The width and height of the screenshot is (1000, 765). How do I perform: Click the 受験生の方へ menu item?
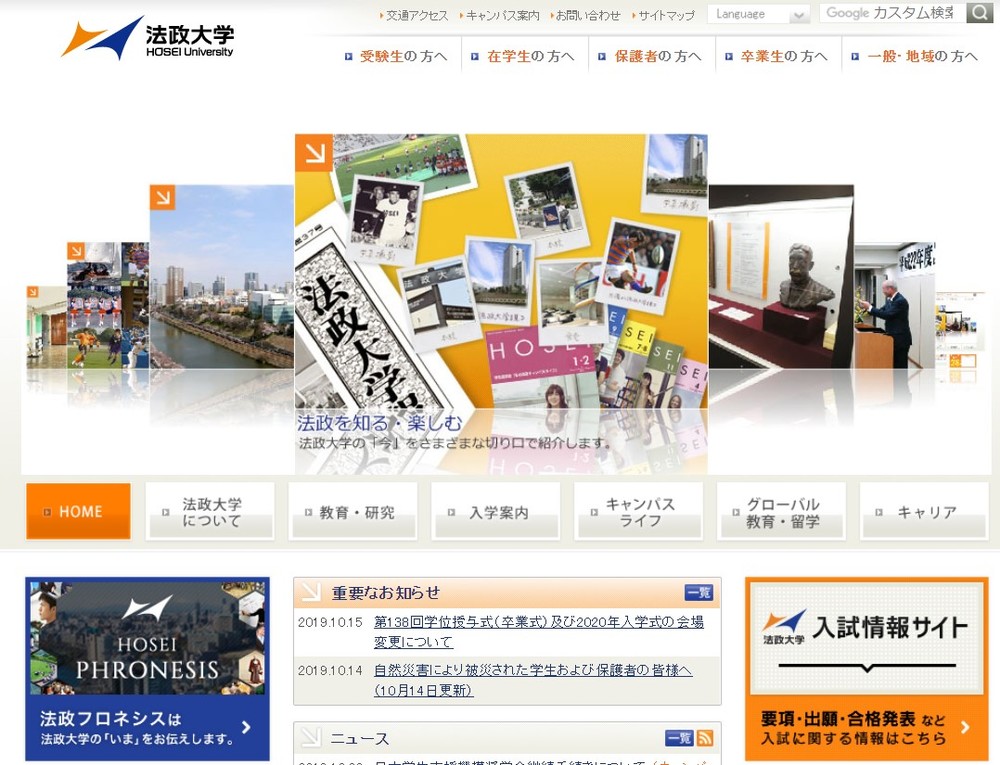pyautogui.click(x=402, y=56)
